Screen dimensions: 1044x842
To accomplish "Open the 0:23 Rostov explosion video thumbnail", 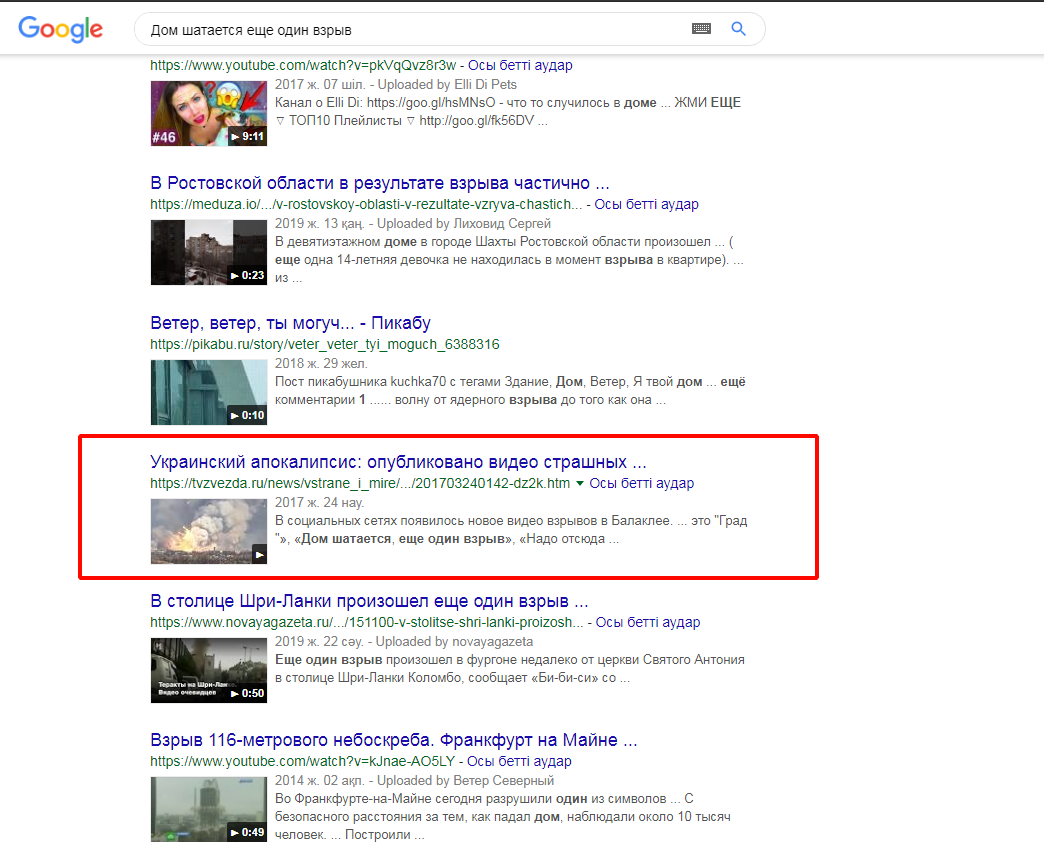I will (209, 251).
